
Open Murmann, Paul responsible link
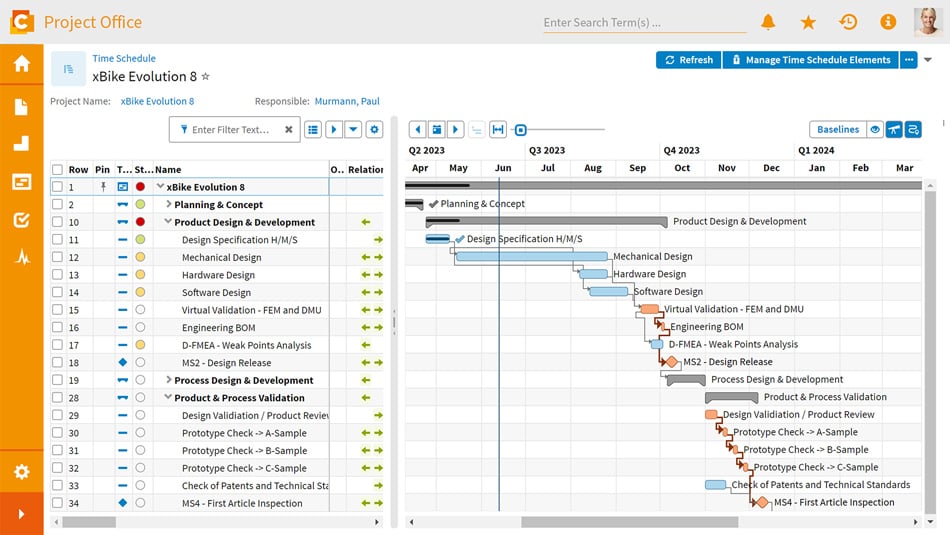pyautogui.click(x=347, y=101)
